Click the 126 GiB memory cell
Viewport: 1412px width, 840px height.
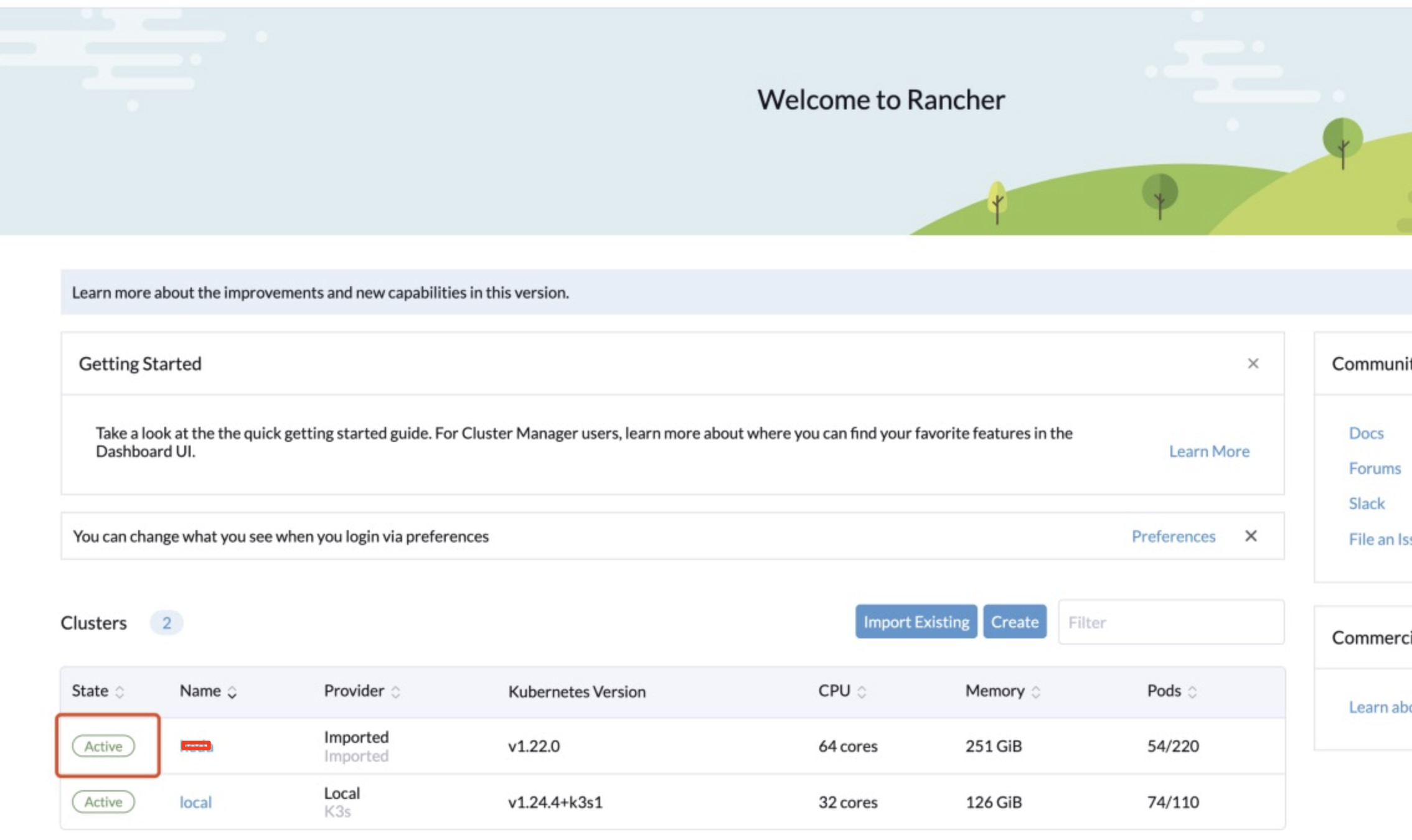pyautogui.click(x=994, y=802)
